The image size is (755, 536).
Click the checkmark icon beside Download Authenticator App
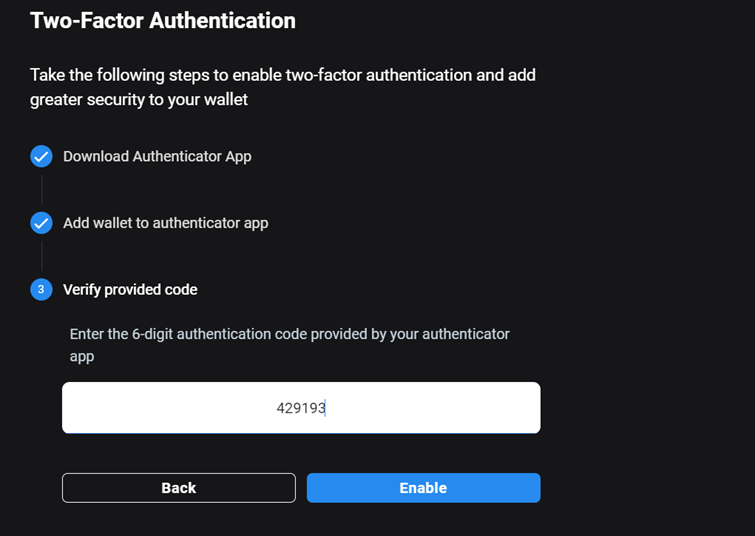click(x=41, y=157)
